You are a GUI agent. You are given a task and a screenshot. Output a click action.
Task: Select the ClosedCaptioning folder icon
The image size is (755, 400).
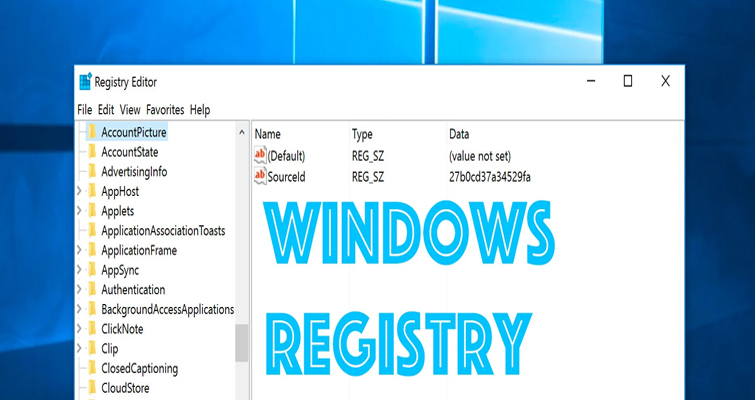click(x=92, y=369)
